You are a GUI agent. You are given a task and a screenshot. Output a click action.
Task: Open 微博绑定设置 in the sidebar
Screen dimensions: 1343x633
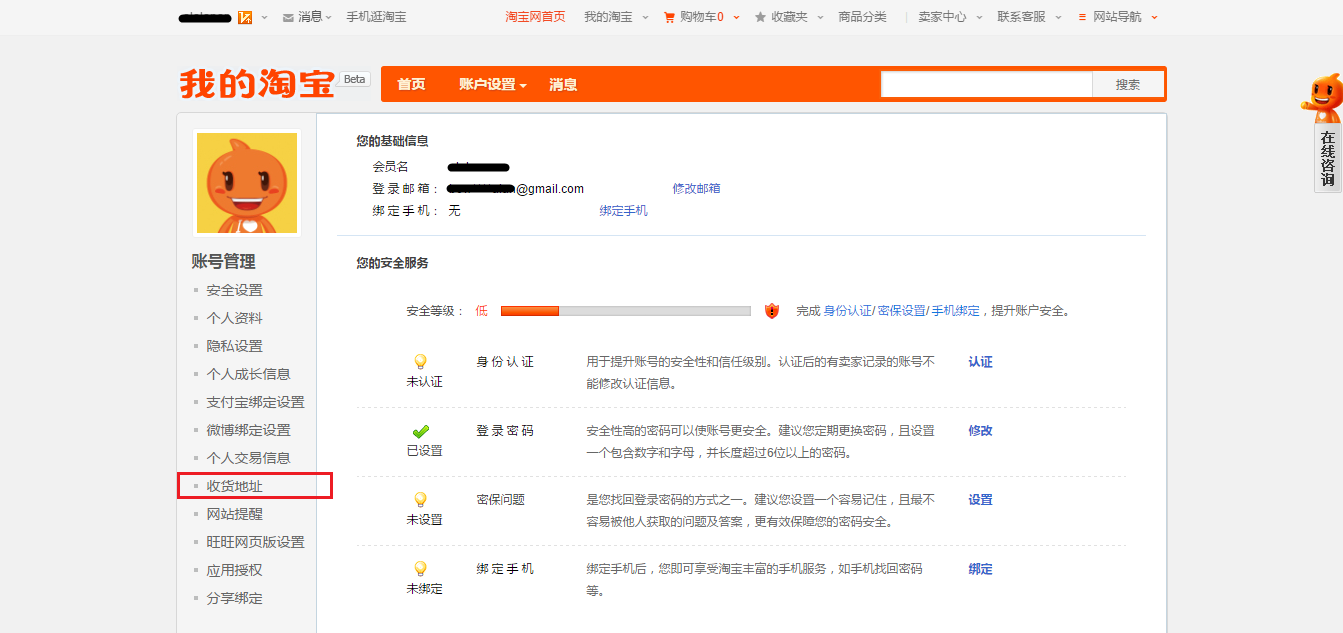tap(249, 430)
